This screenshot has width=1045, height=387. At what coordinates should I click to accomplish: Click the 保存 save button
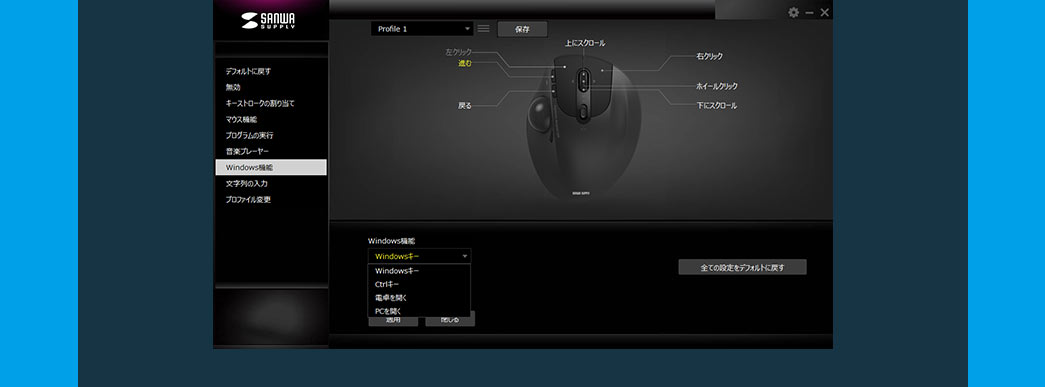(x=522, y=29)
